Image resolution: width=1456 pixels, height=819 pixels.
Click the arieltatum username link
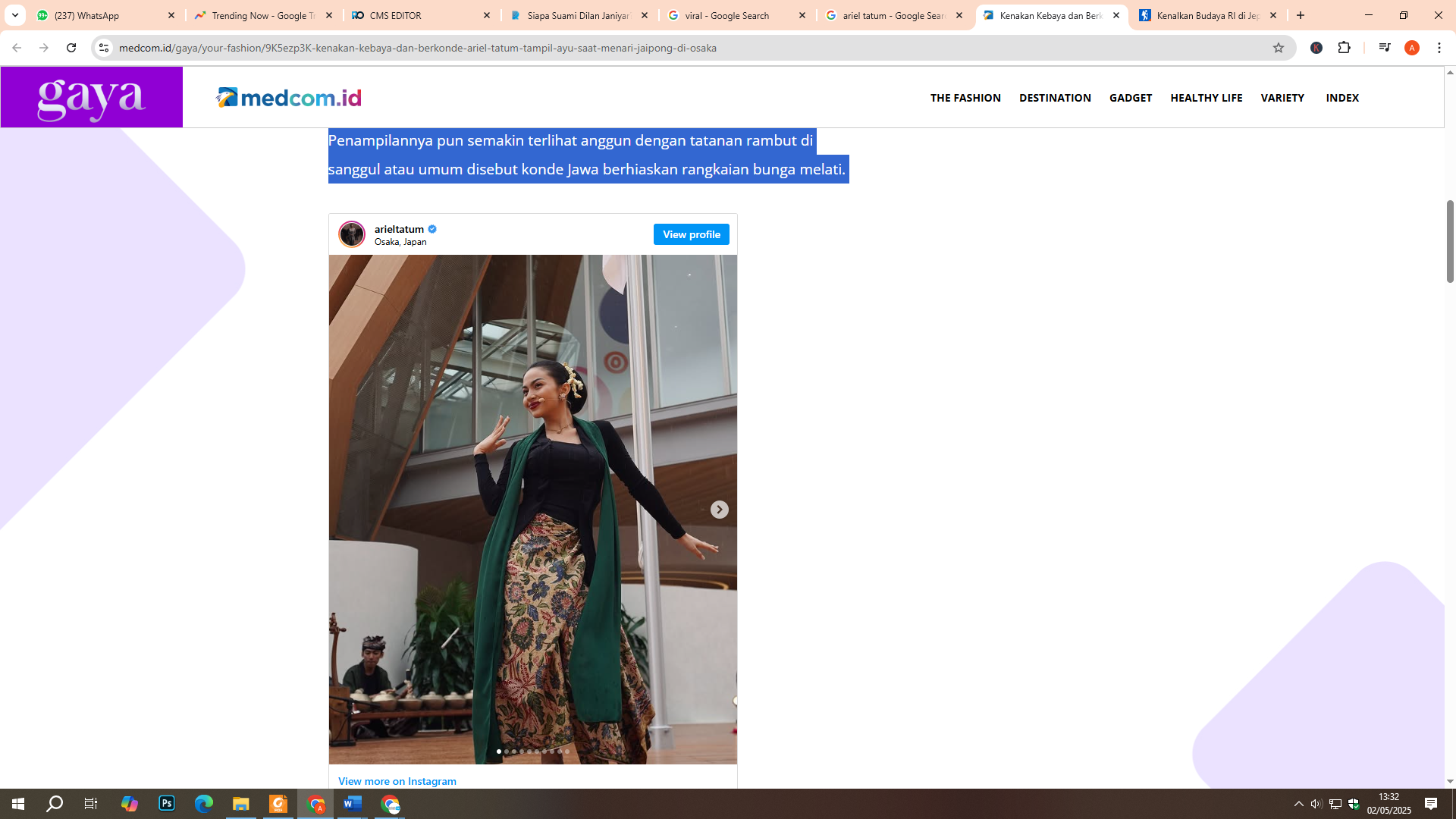399,229
